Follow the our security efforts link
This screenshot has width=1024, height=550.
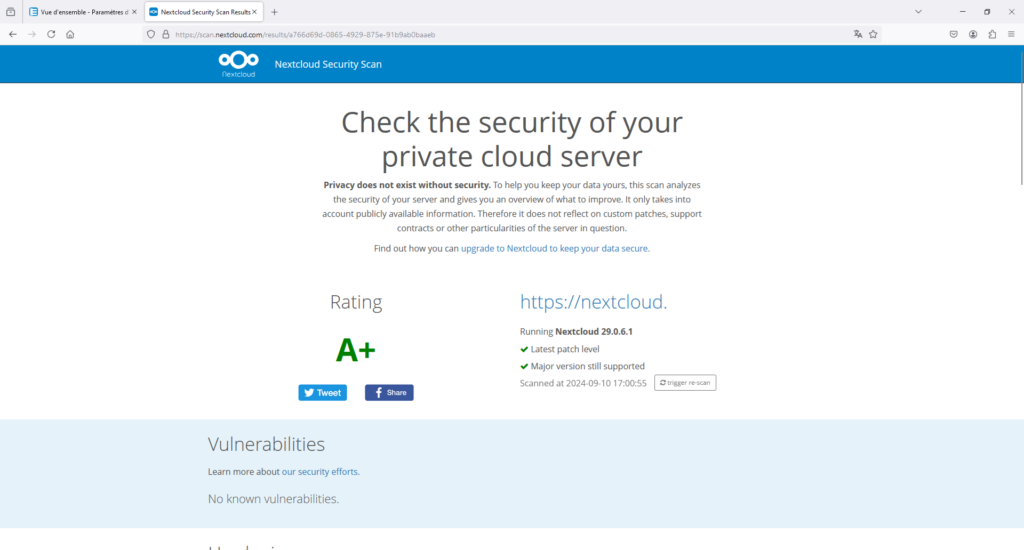coord(320,472)
